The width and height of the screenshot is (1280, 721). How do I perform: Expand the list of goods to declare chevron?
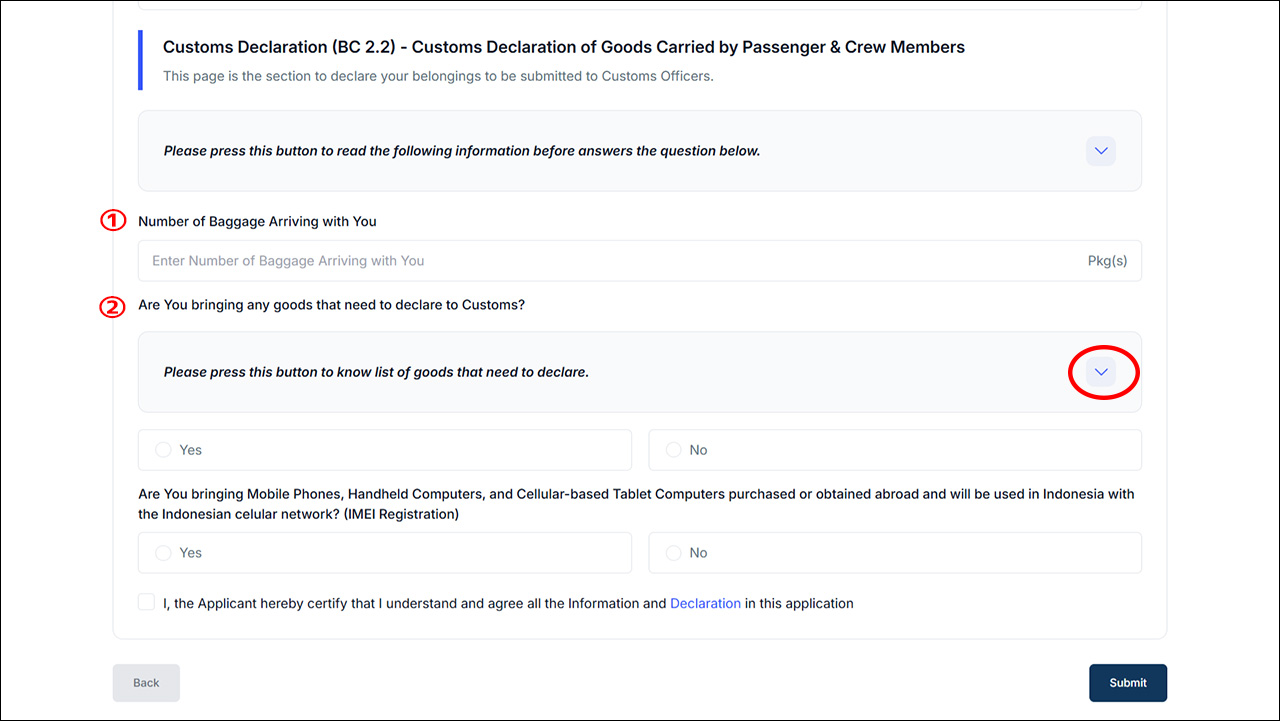(x=1101, y=372)
